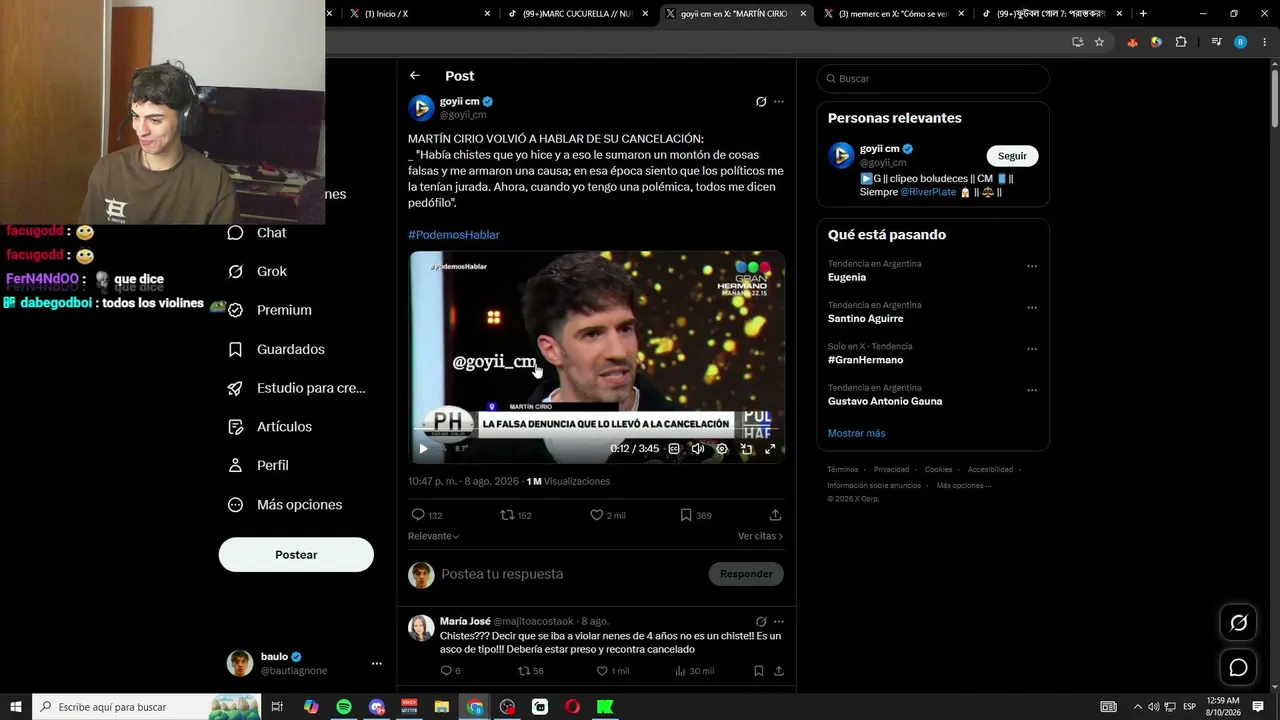Open floating Grok button
Viewport: 1280px width, 720px height.
[1238, 623]
